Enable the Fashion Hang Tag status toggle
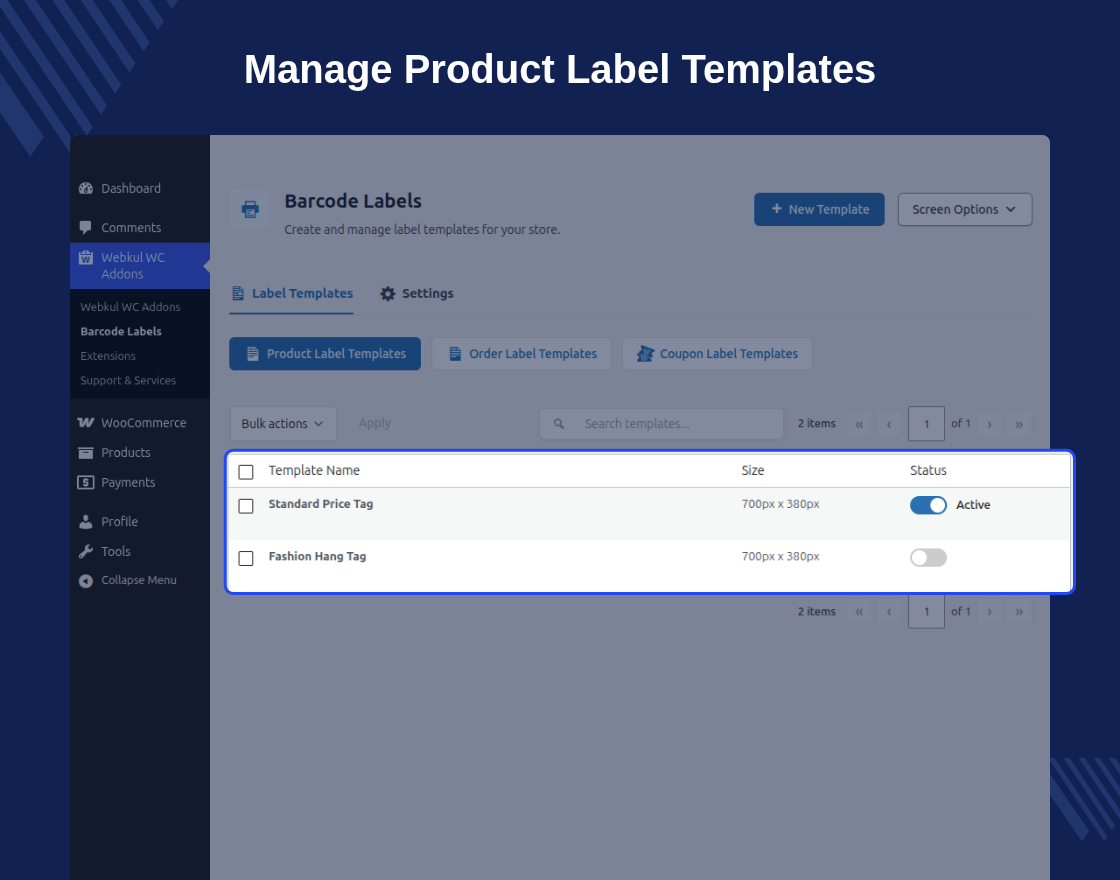Viewport: 1120px width, 880px height. tap(929, 557)
